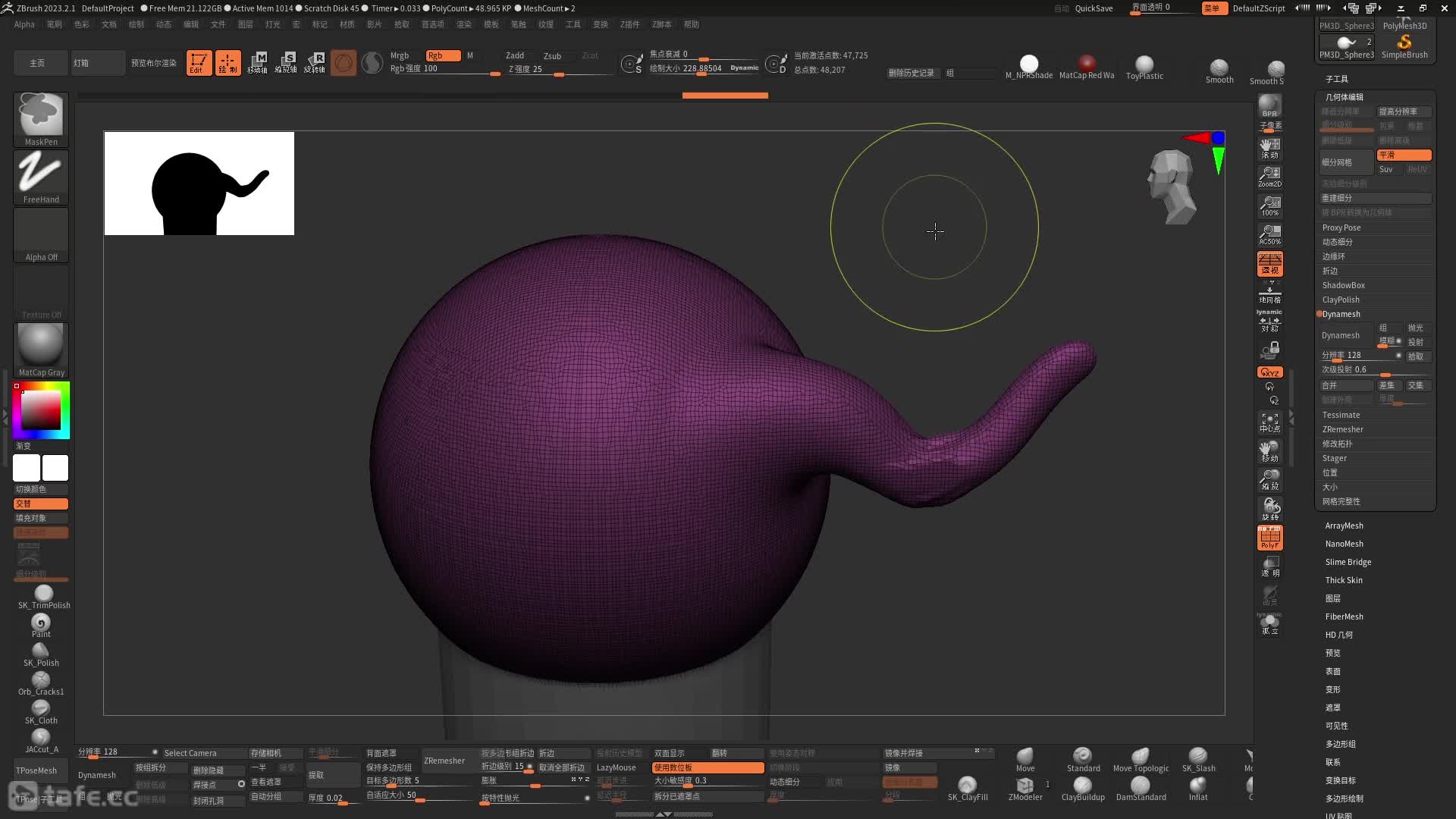Adjust the Rgb intensity (Rgb强度) slider
This screenshot has height=819, width=1456.
[x=444, y=69]
